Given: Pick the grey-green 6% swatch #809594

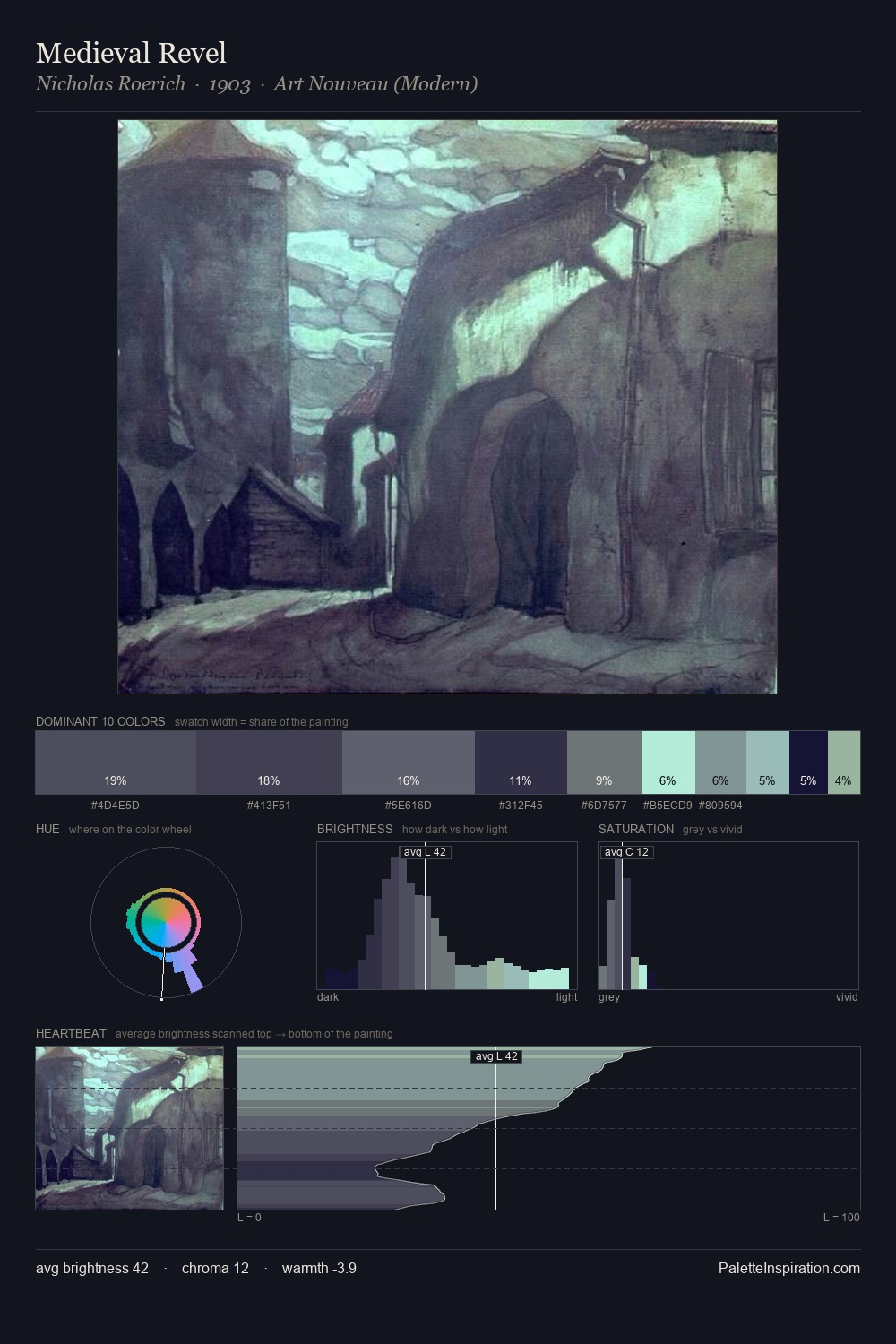Looking at the screenshot, I should [x=720, y=762].
